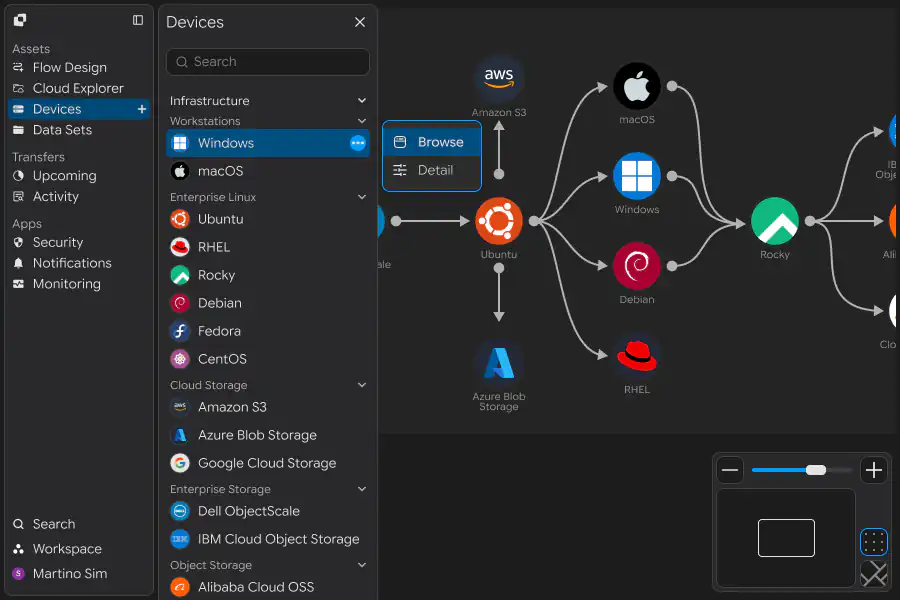Select the Ubuntu node on canvas

click(499, 221)
